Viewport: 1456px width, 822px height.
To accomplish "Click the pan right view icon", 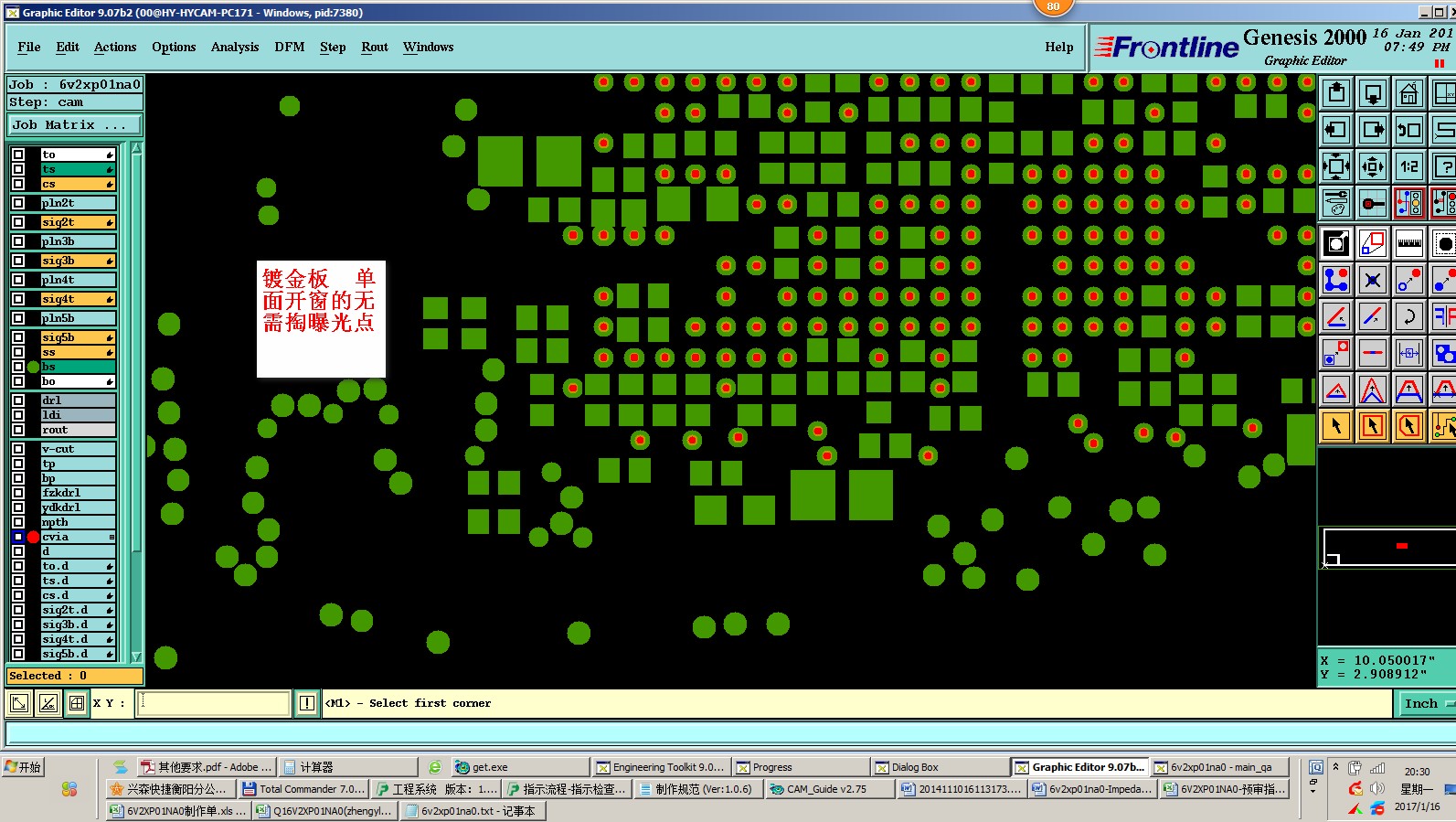I will pos(1373,130).
